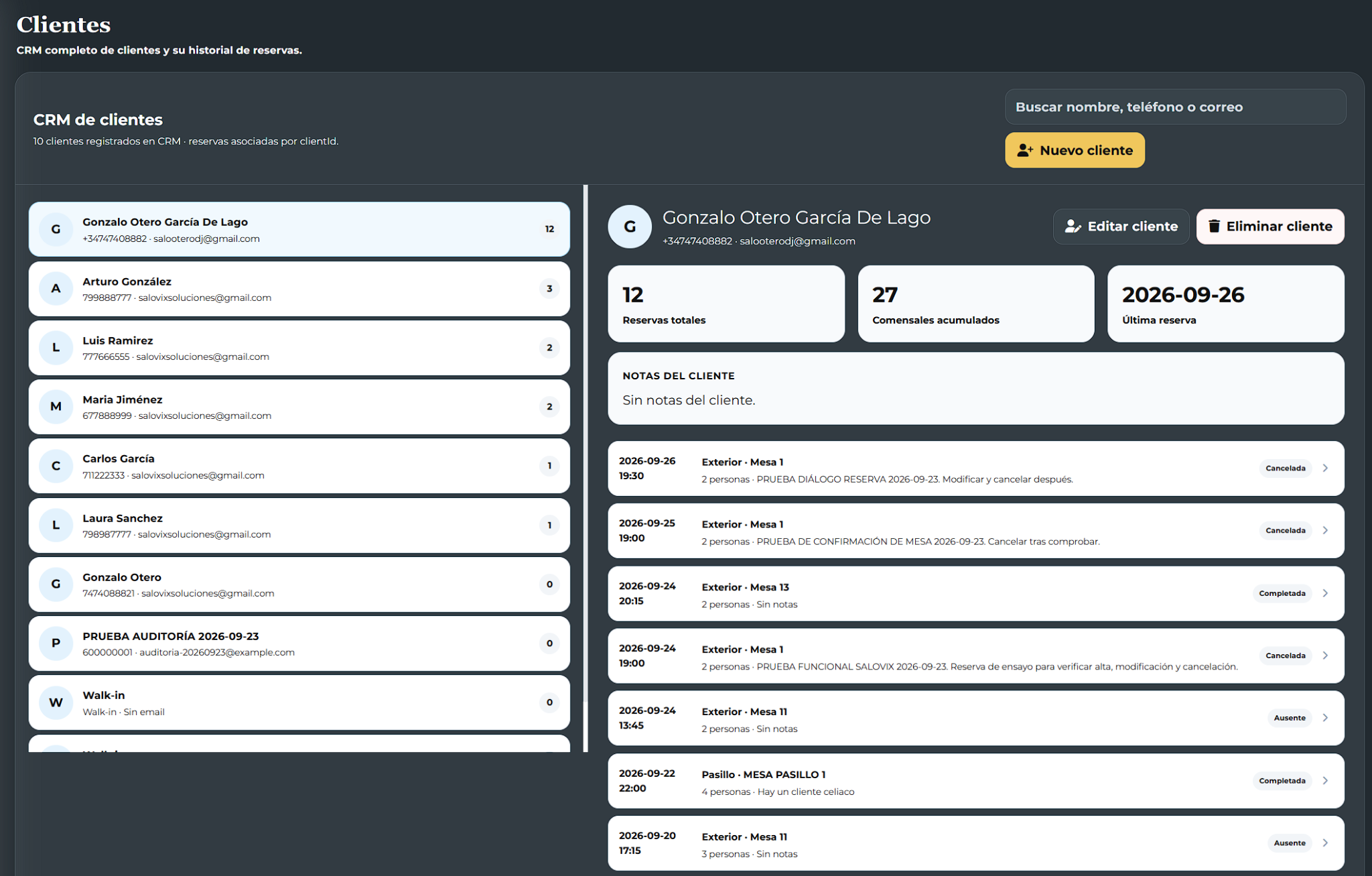1372x876 pixels.
Task: Create a new client with Nuevo cliente
Action: coord(1075,150)
